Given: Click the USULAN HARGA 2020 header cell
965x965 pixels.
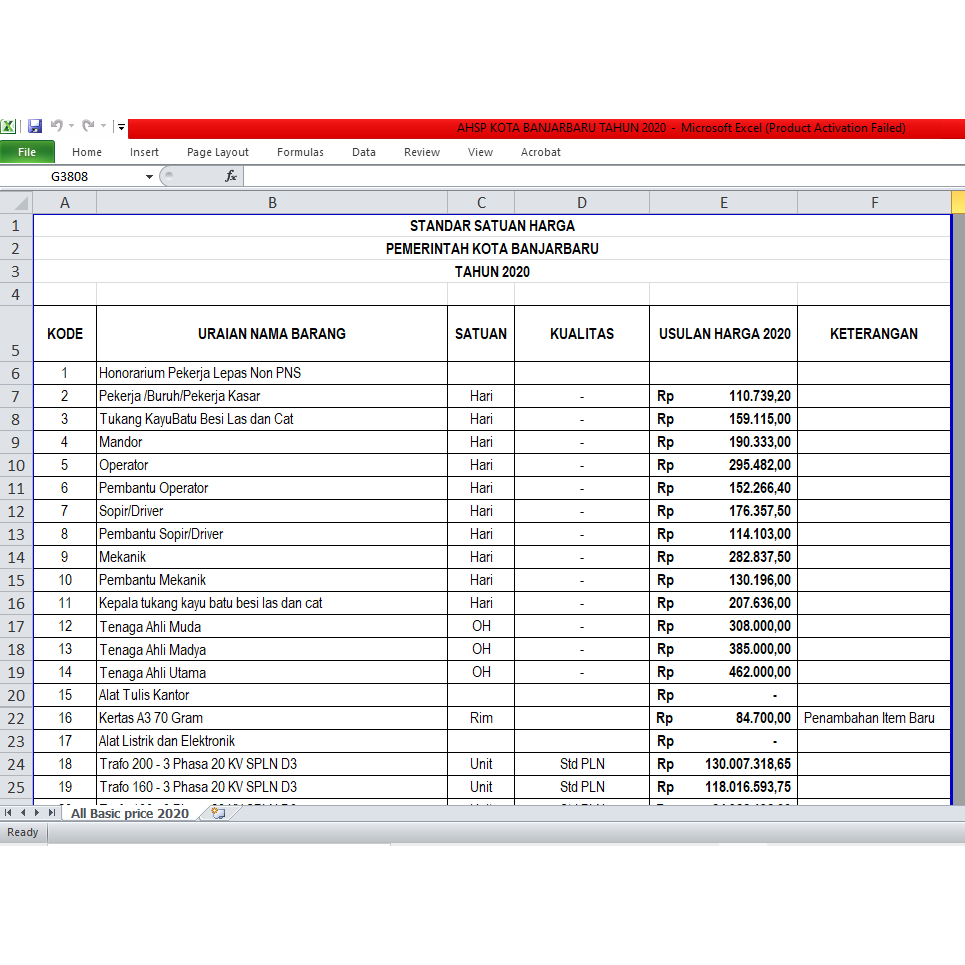Looking at the screenshot, I should (724, 334).
